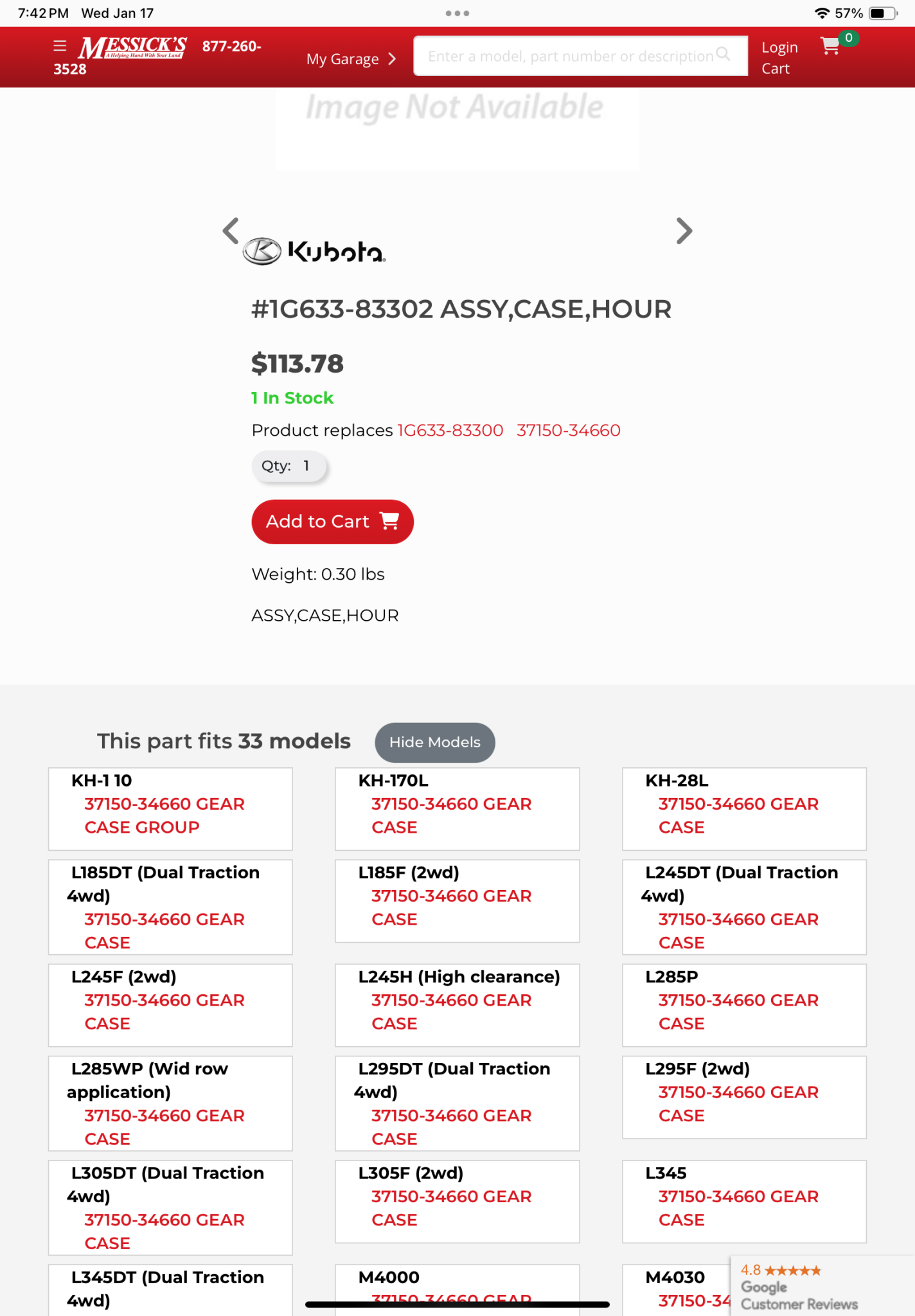Open the hamburger navigation menu
The image size is (915, 1316).
[x=60, y=46]
